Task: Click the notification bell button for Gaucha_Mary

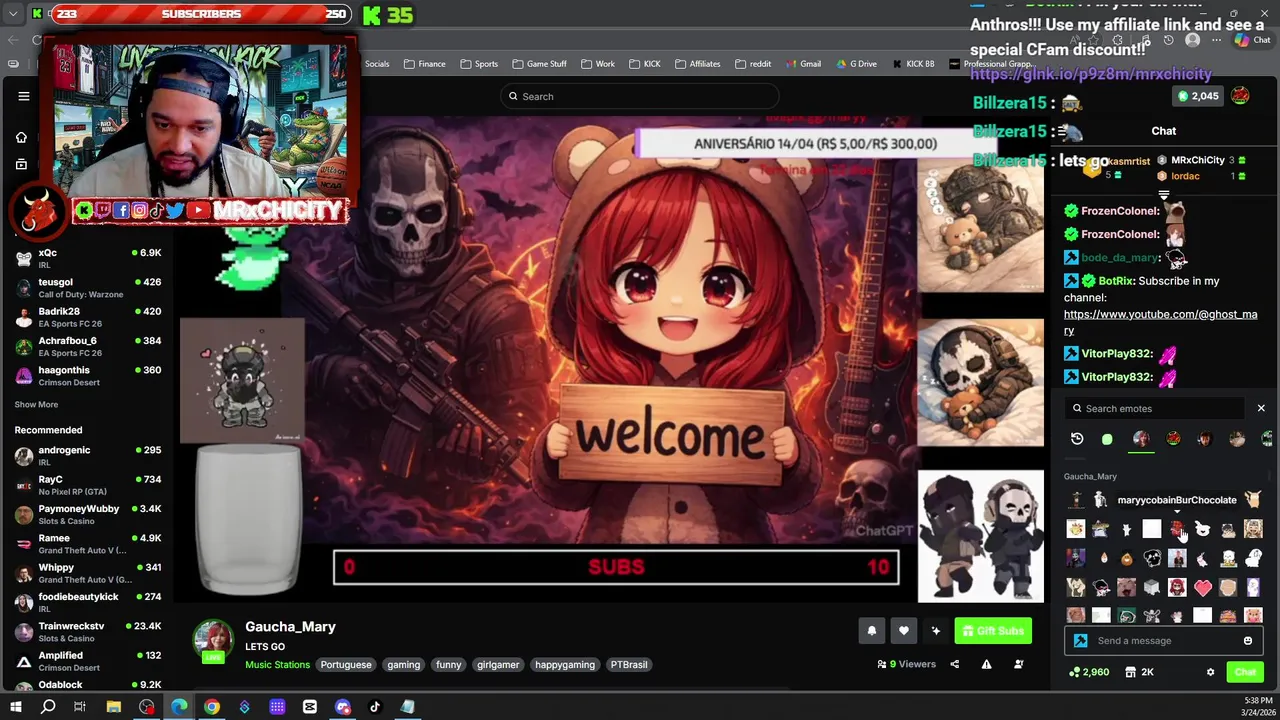Action: point(871,631)
